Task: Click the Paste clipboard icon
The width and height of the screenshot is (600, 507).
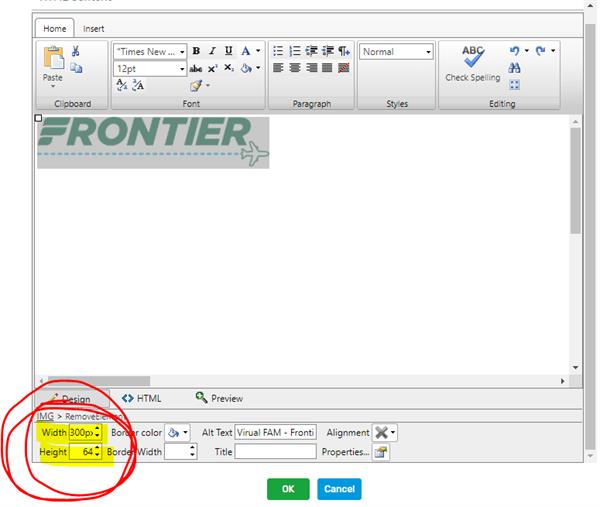Action: pos(54,58)
